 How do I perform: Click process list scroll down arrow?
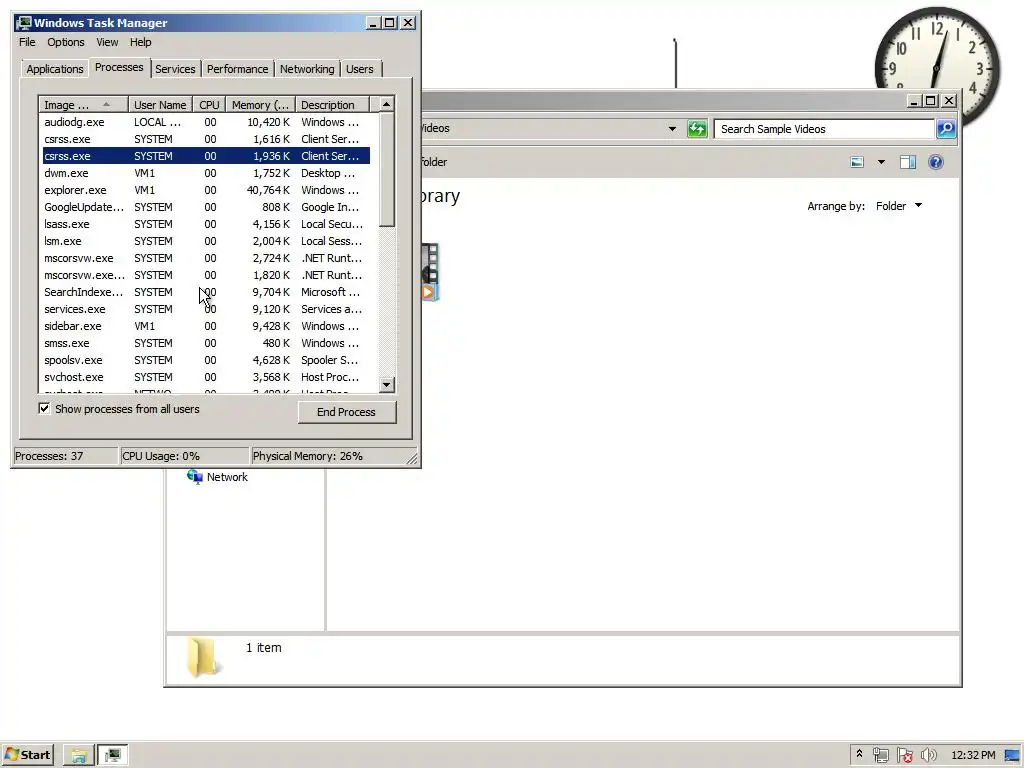point(387,385)
